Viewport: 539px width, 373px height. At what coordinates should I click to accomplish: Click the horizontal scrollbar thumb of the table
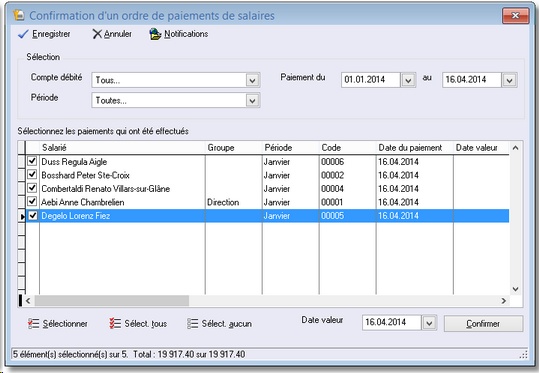112,301
